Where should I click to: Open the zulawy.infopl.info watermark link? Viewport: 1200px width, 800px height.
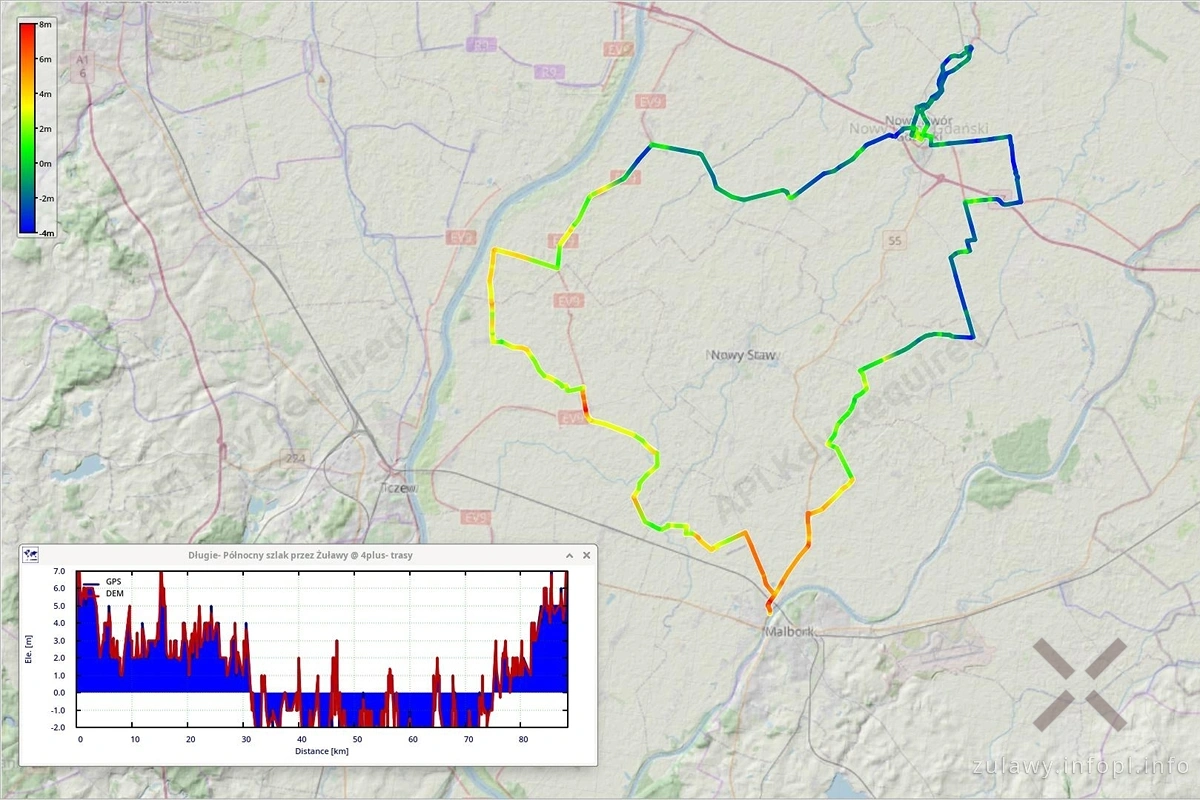click(x=1079, y=767)
